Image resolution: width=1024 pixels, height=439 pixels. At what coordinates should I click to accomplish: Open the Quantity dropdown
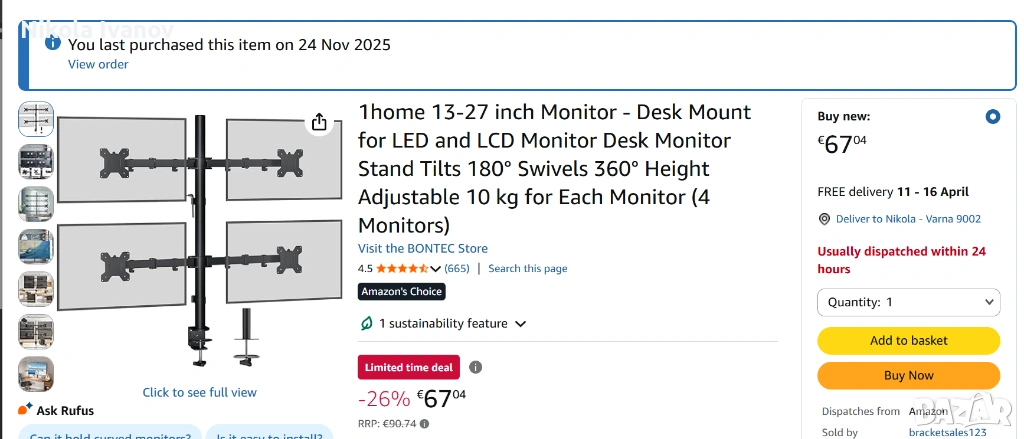click(908, 302)
